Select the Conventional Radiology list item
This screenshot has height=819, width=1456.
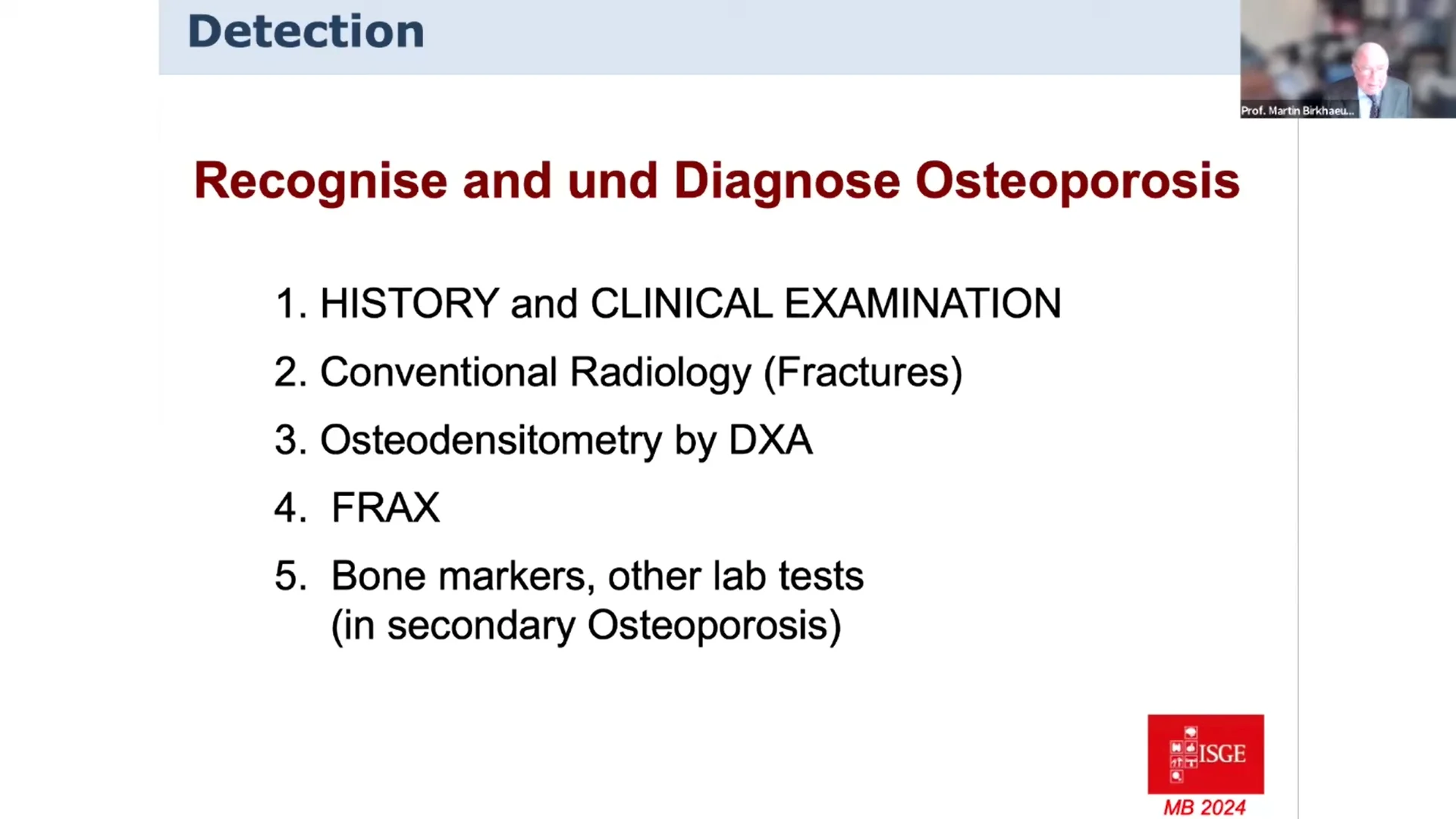[x=618, y=372]
